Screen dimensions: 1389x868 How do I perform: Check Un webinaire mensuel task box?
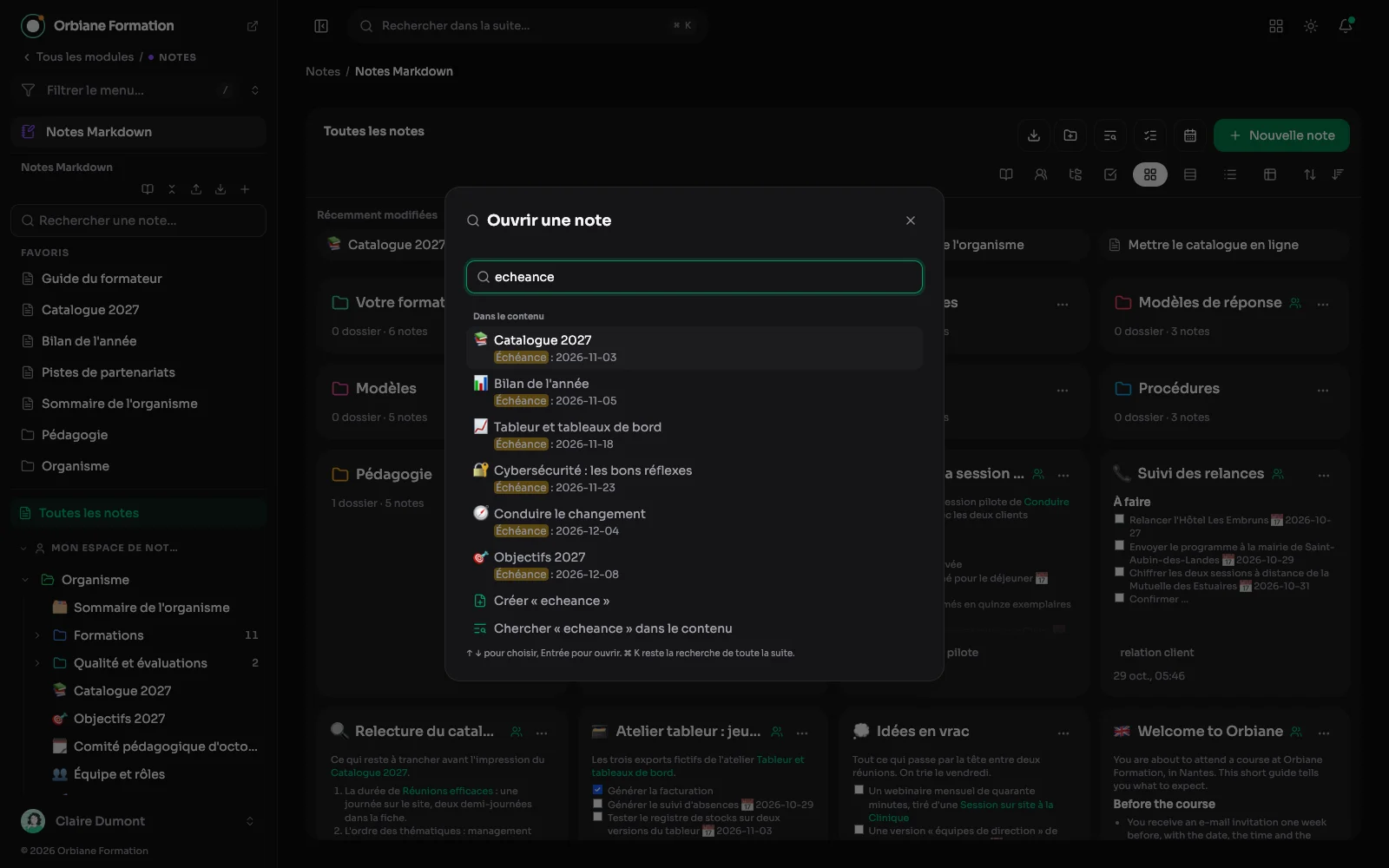859,790
